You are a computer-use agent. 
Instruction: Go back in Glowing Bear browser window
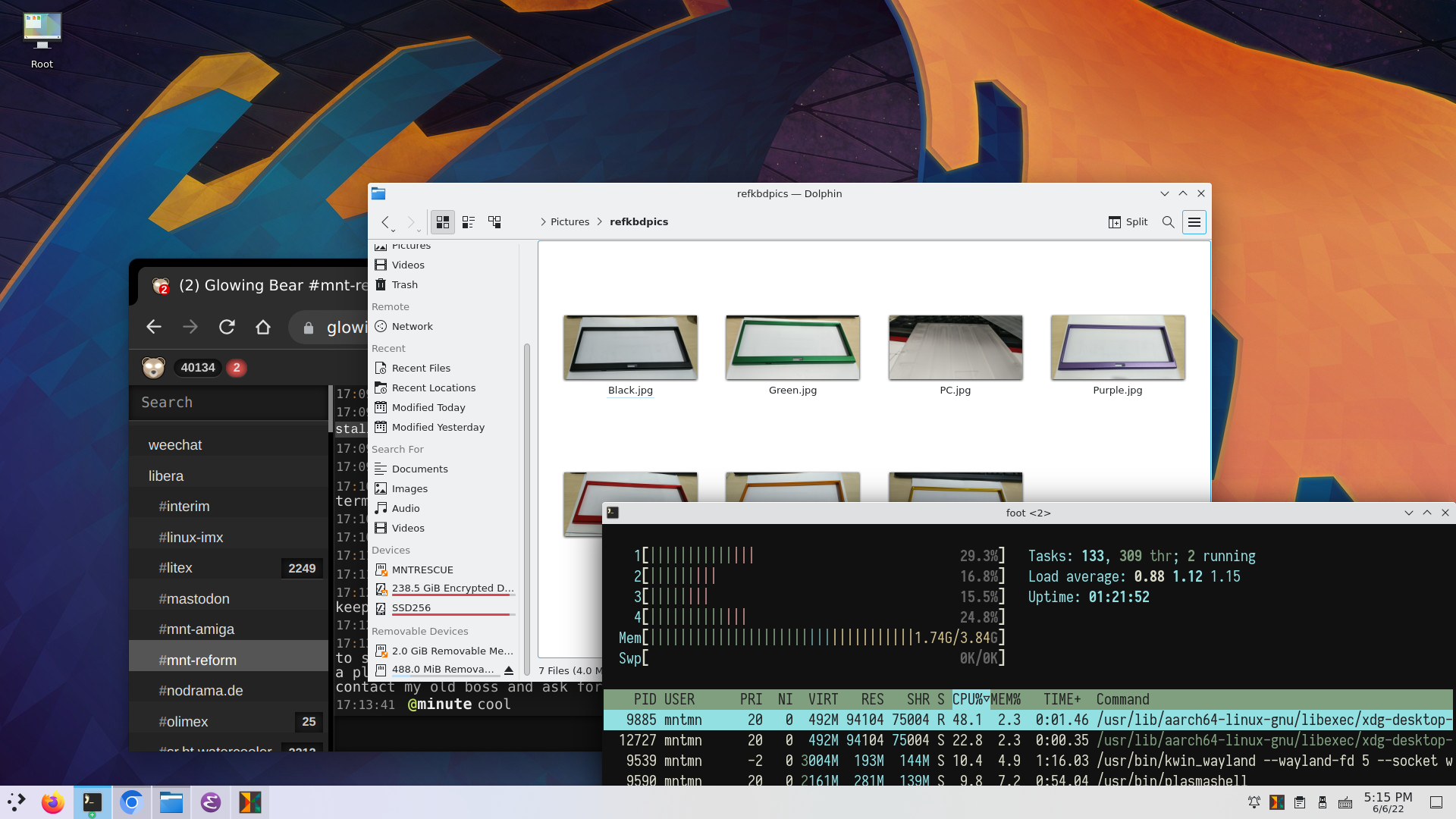[x=154, y=327]
